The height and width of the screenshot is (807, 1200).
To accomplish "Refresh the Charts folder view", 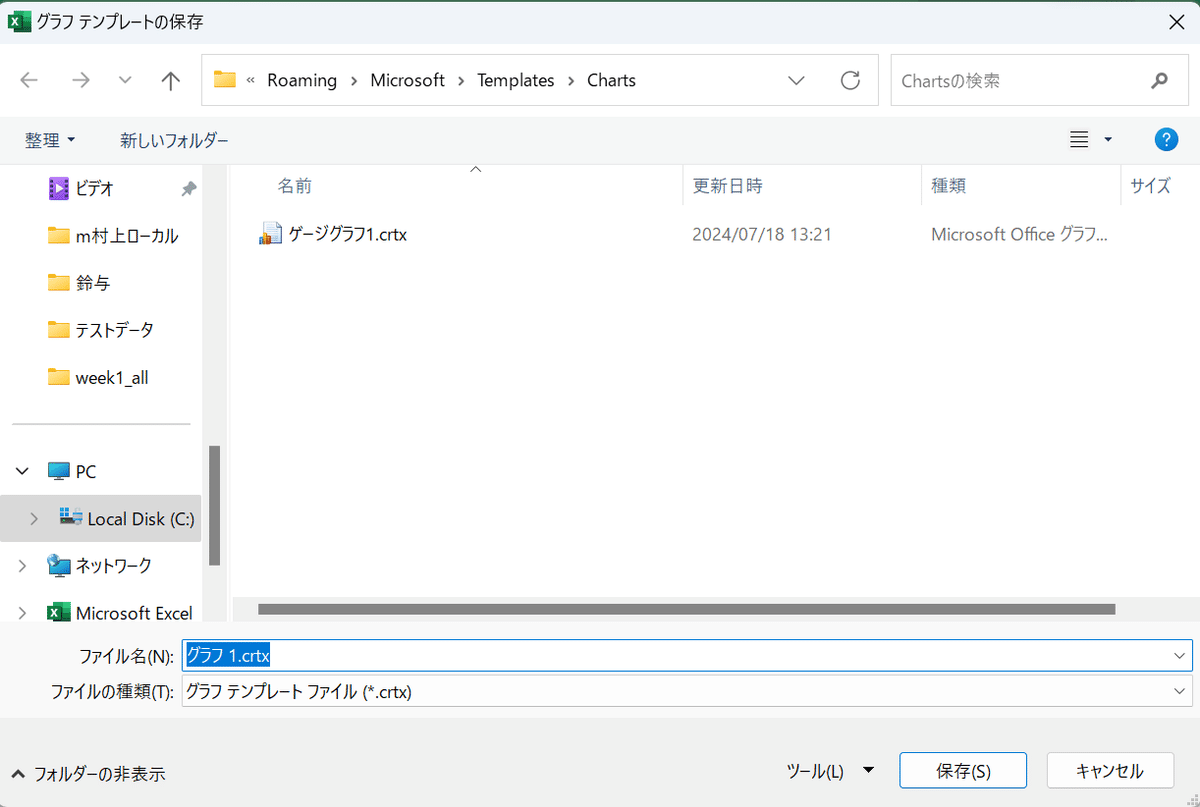I will 850,81.
